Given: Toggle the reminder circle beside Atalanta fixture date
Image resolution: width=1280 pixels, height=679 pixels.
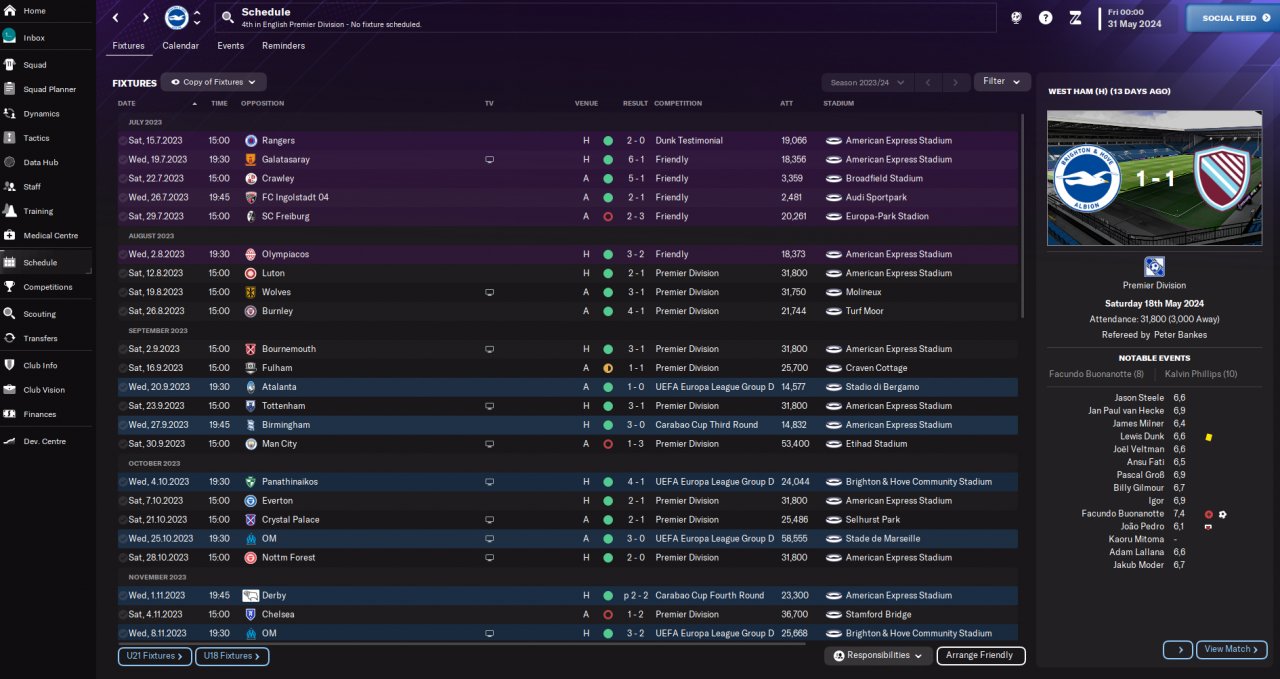Looking at the screenshot, I should 123,387.
